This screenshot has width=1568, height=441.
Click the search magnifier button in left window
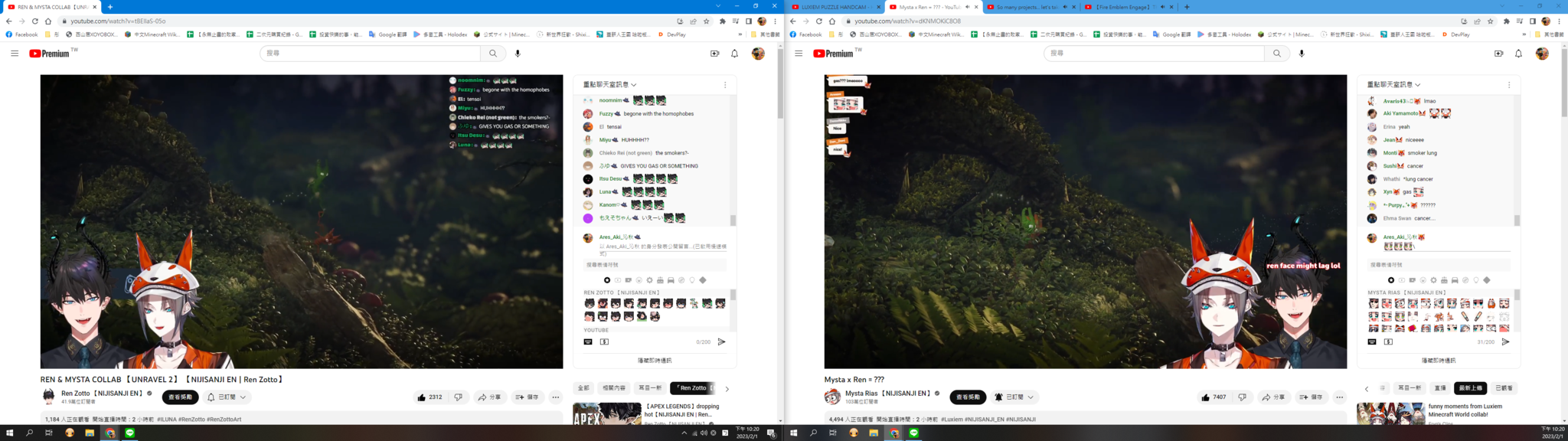(x=493, y=54)
